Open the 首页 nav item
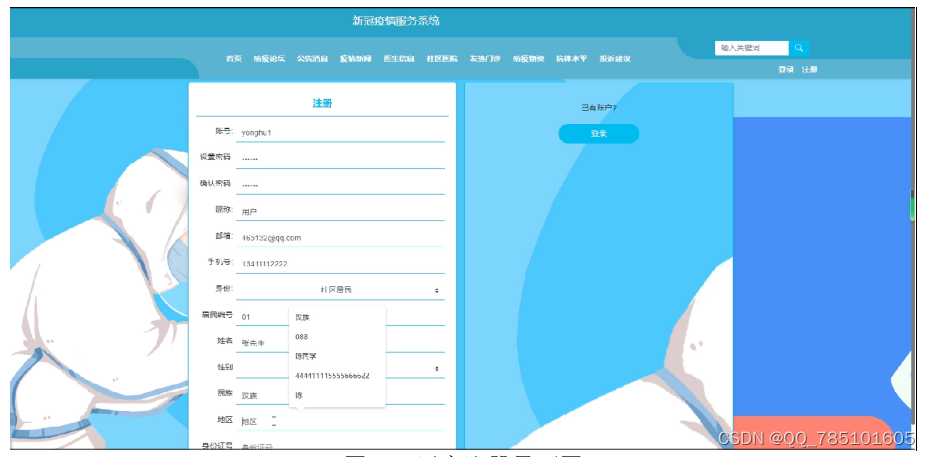 [x=234, y=59]
